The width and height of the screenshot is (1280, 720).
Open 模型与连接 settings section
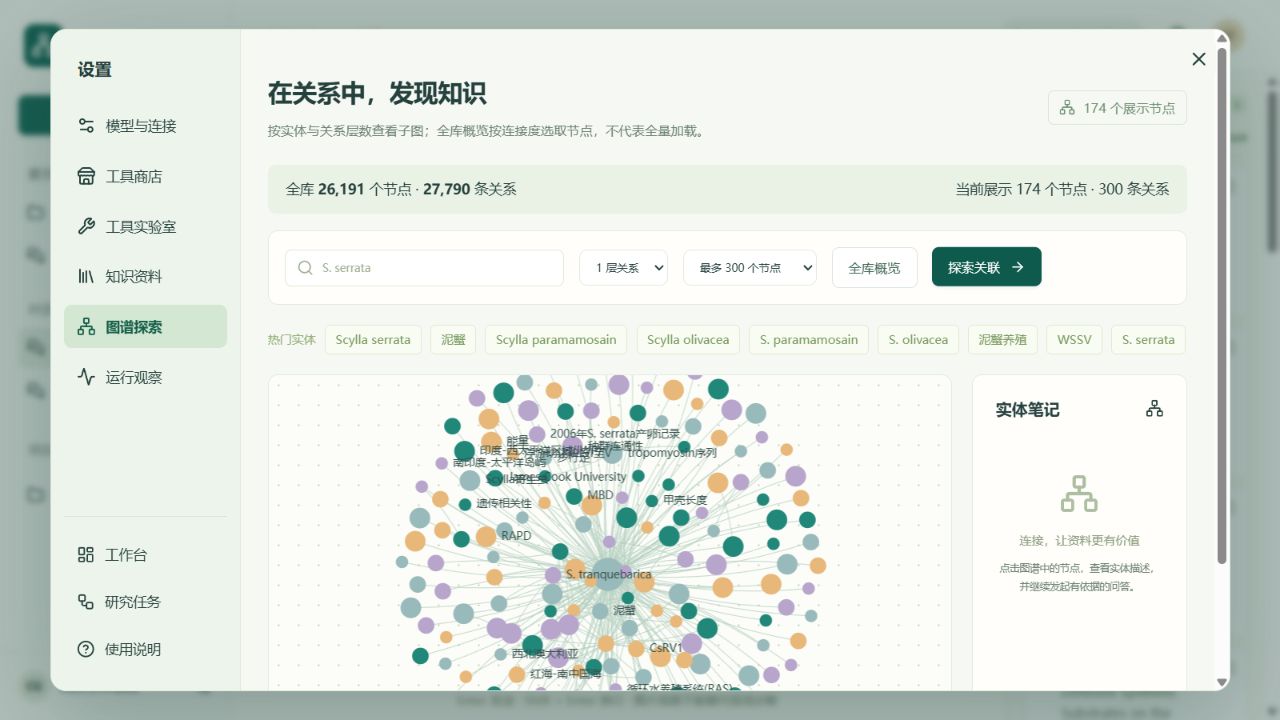(x=145, y=126)
